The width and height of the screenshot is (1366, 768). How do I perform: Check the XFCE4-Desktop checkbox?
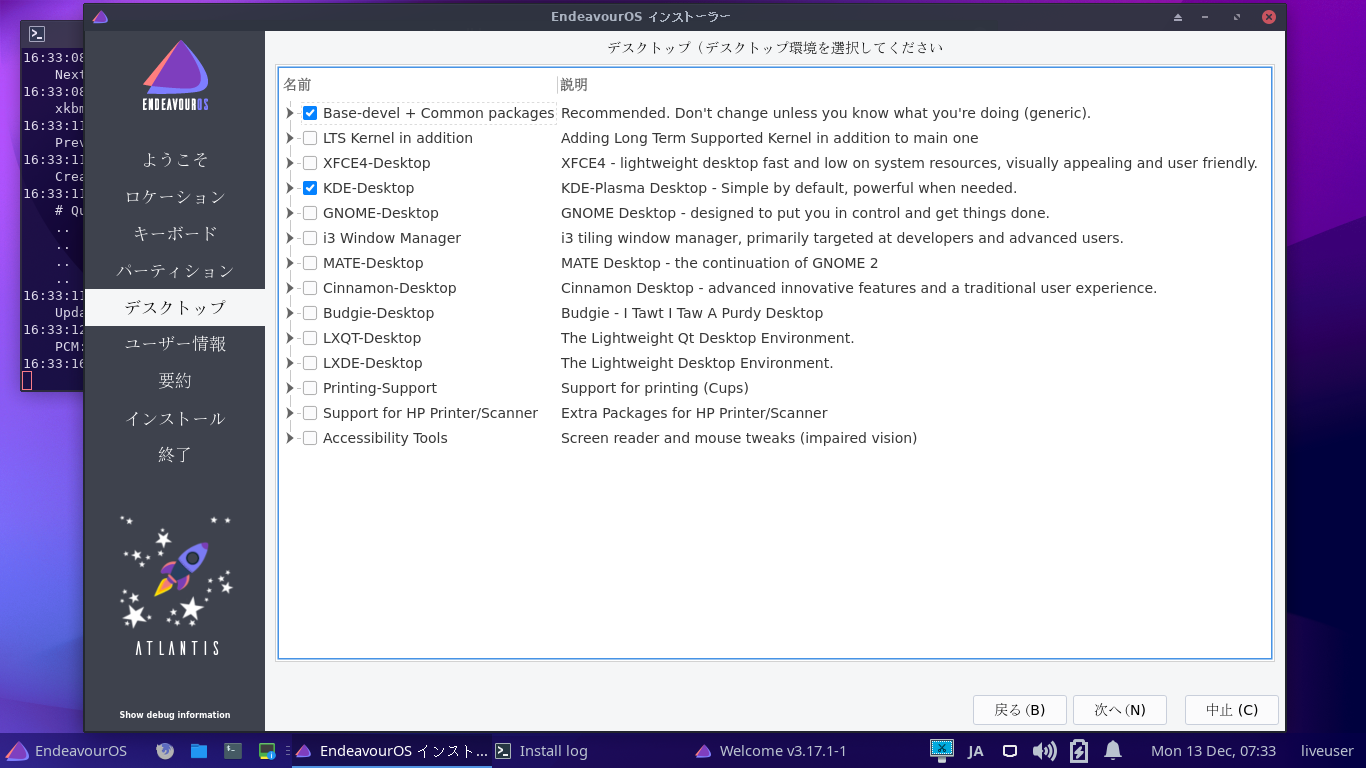point(310,163)
